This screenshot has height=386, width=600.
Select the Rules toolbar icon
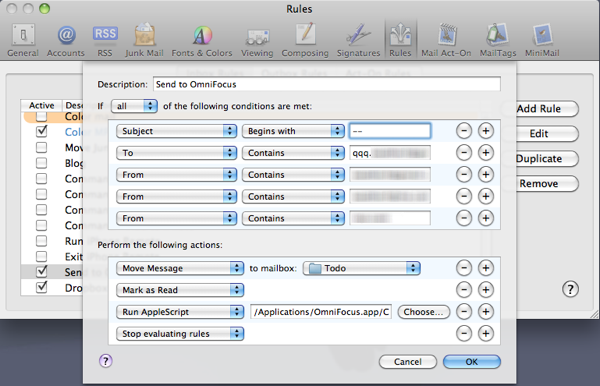400,40
